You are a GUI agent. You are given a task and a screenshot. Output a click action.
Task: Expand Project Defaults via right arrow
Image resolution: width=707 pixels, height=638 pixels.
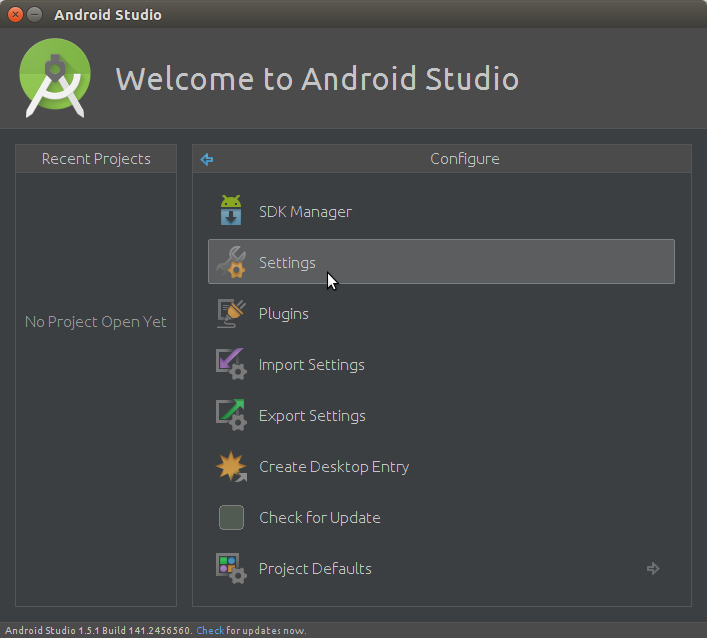(x=653, y=569)
